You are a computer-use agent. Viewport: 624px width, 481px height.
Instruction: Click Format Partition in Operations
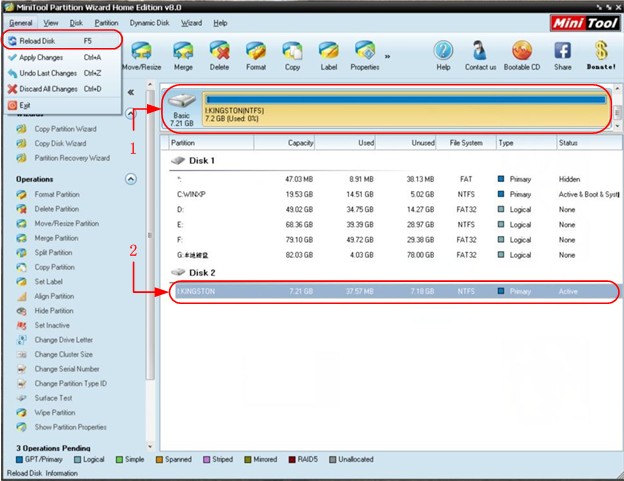[x=57, y=194]
